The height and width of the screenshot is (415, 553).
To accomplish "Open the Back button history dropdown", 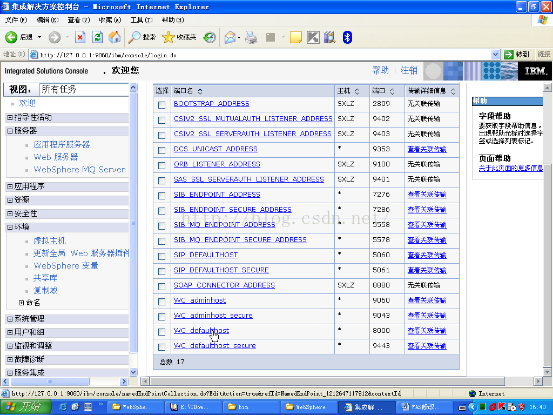I will coord(40,37).
